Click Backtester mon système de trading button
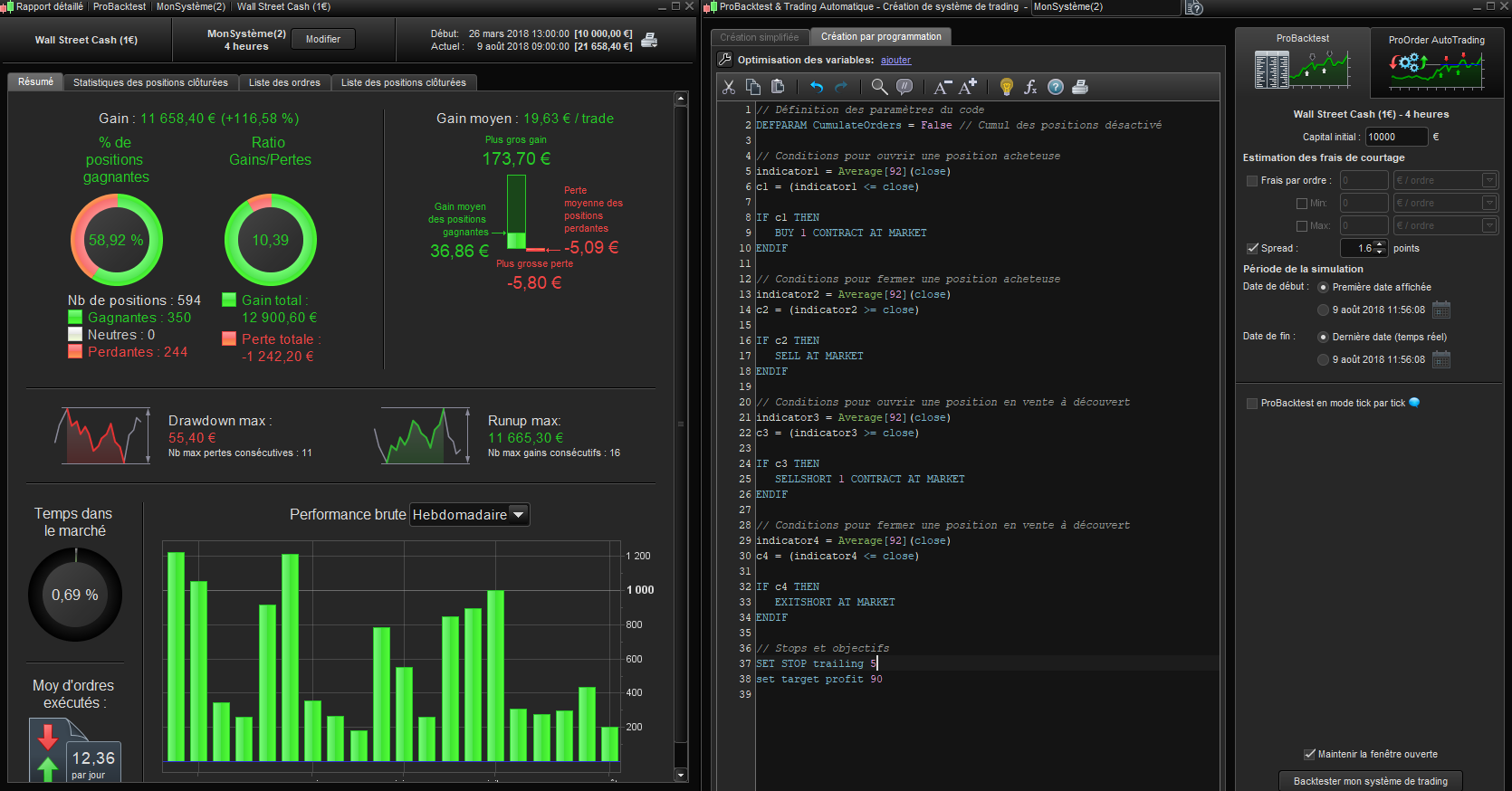 (1370, 781)
